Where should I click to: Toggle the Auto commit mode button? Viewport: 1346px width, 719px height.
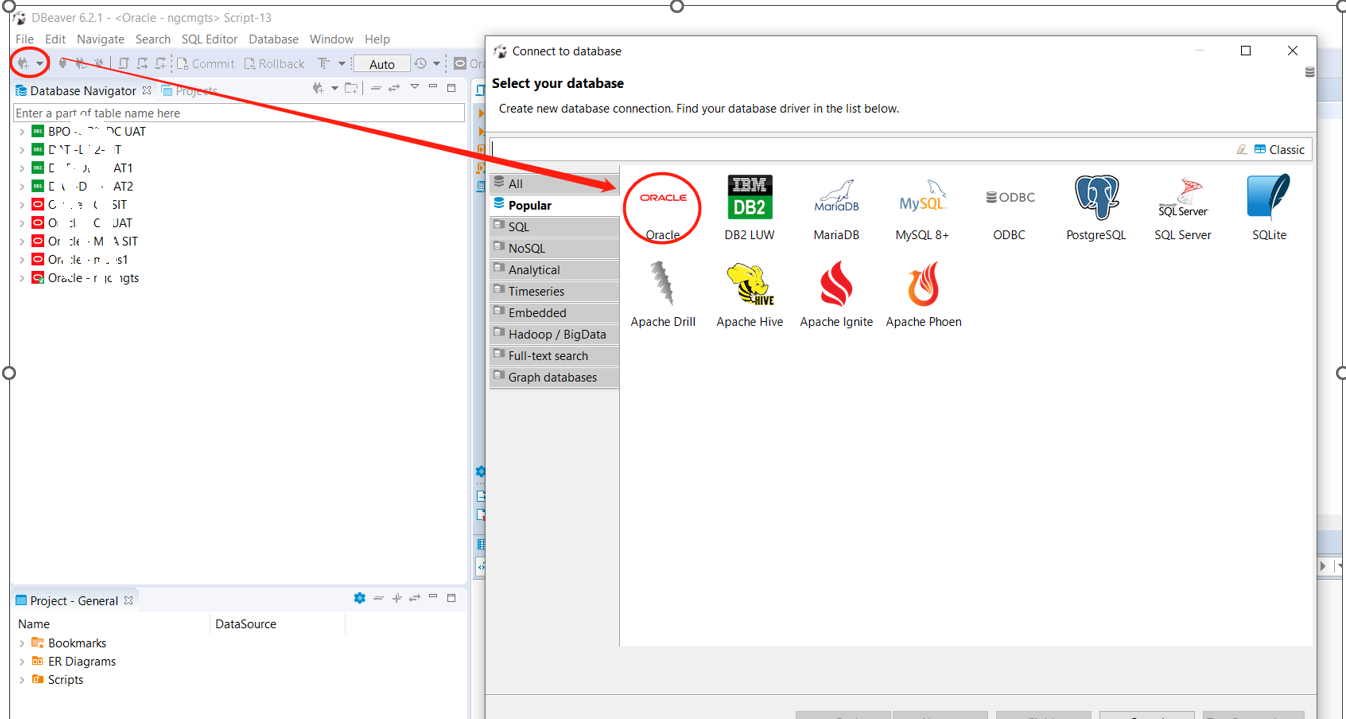point(382,64)
